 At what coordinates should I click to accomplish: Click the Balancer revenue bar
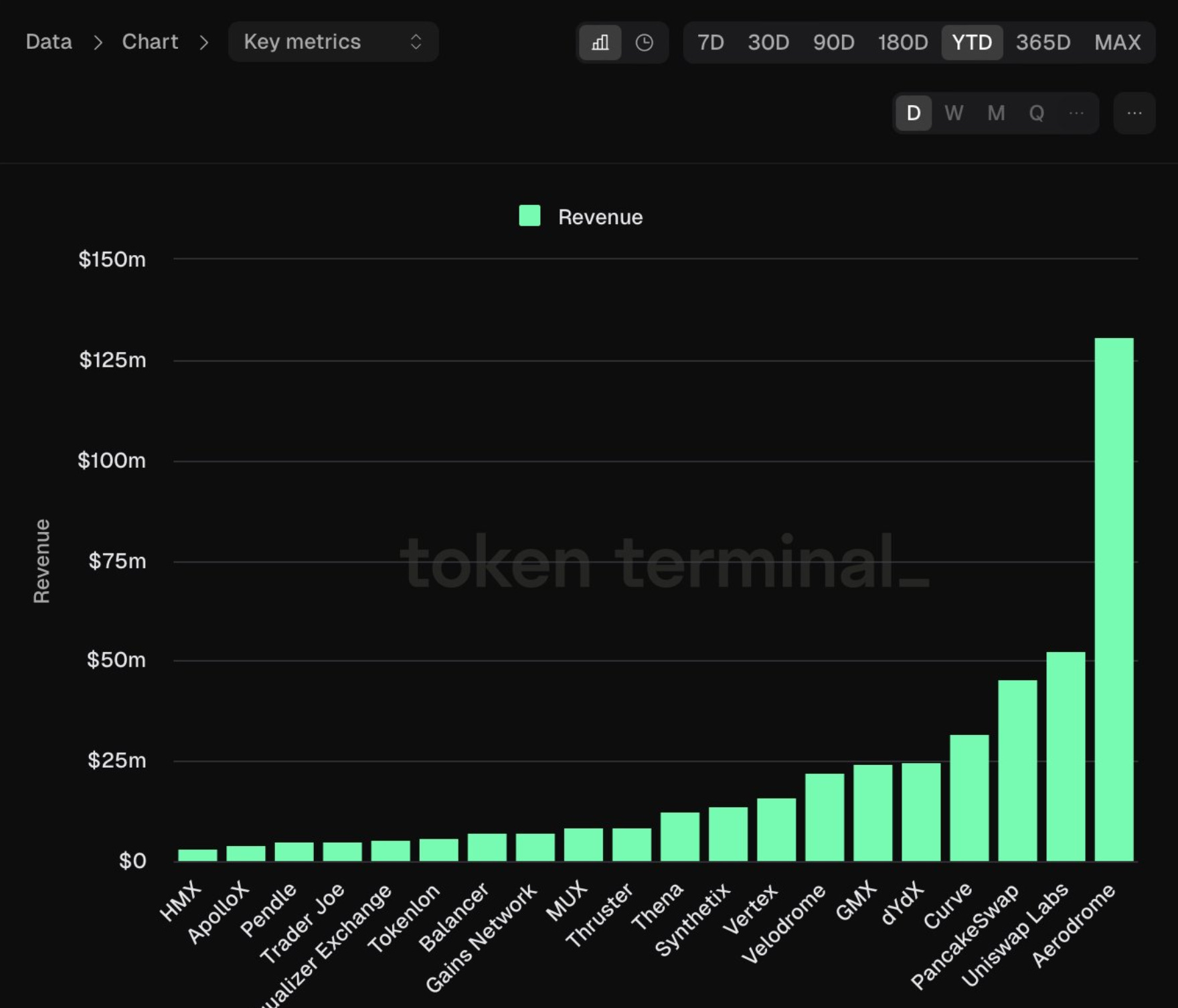[x=487, y=847]
